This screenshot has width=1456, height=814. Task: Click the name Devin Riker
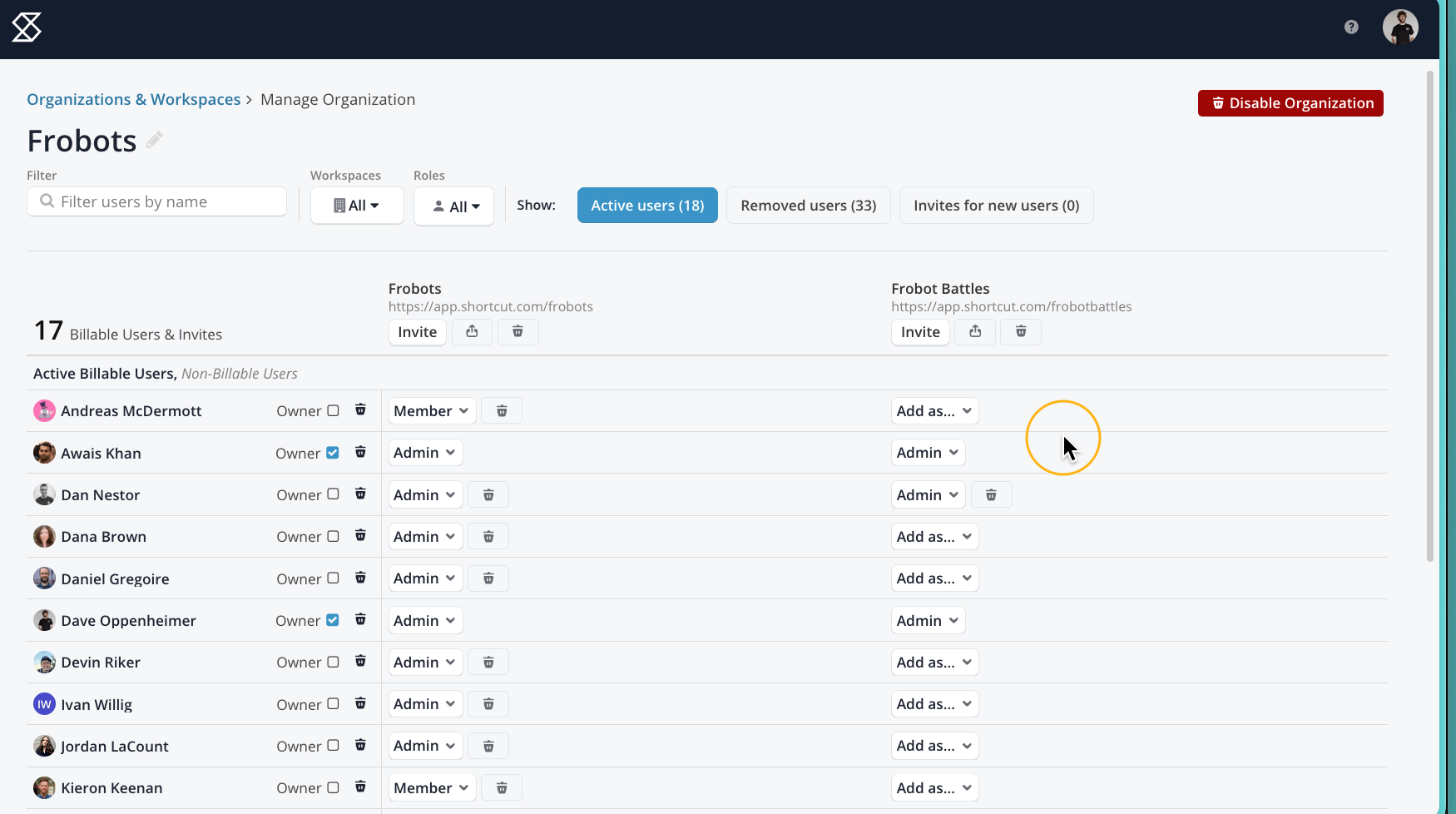[x=101, y=663]
